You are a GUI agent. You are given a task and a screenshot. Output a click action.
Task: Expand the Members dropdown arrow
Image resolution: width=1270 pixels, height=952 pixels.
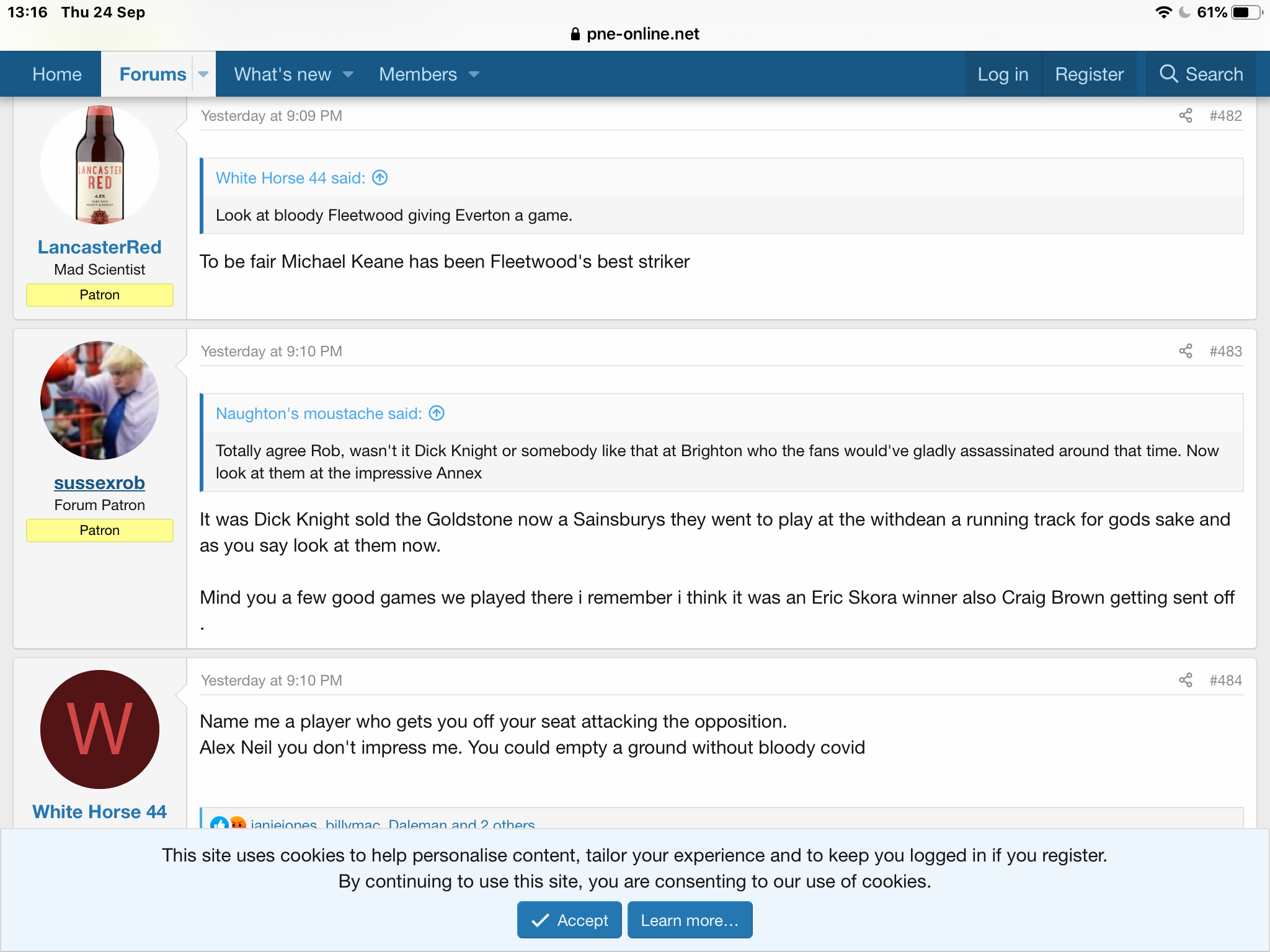[474, 75]
